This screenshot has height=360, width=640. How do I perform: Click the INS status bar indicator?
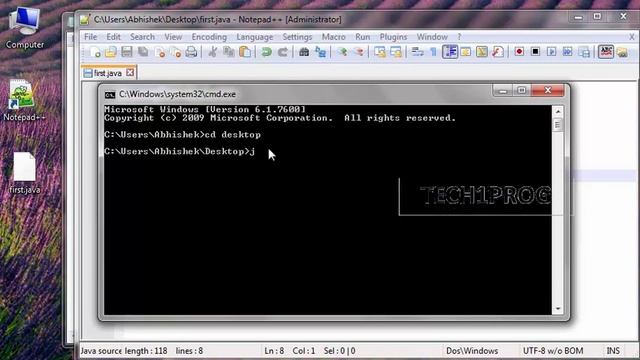(613, 351)
